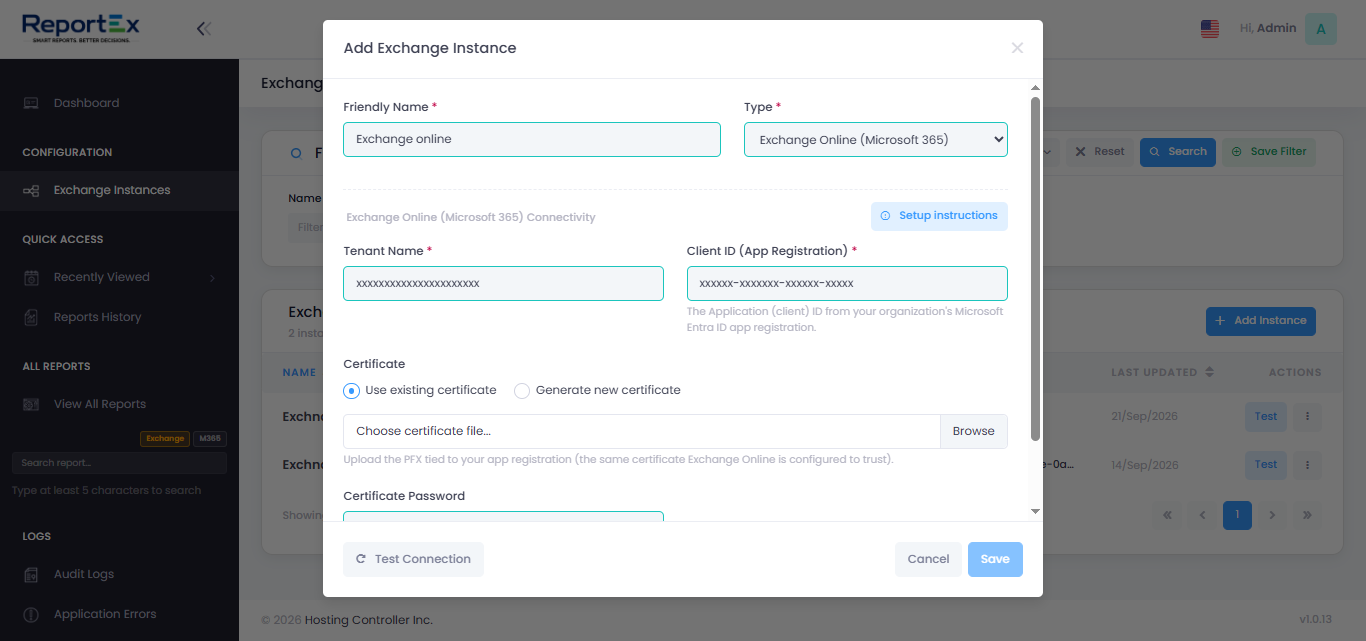Click the 14/Sep/2026 date cell
Viewport: 1366px width, 641px height.
[1145, 465]
